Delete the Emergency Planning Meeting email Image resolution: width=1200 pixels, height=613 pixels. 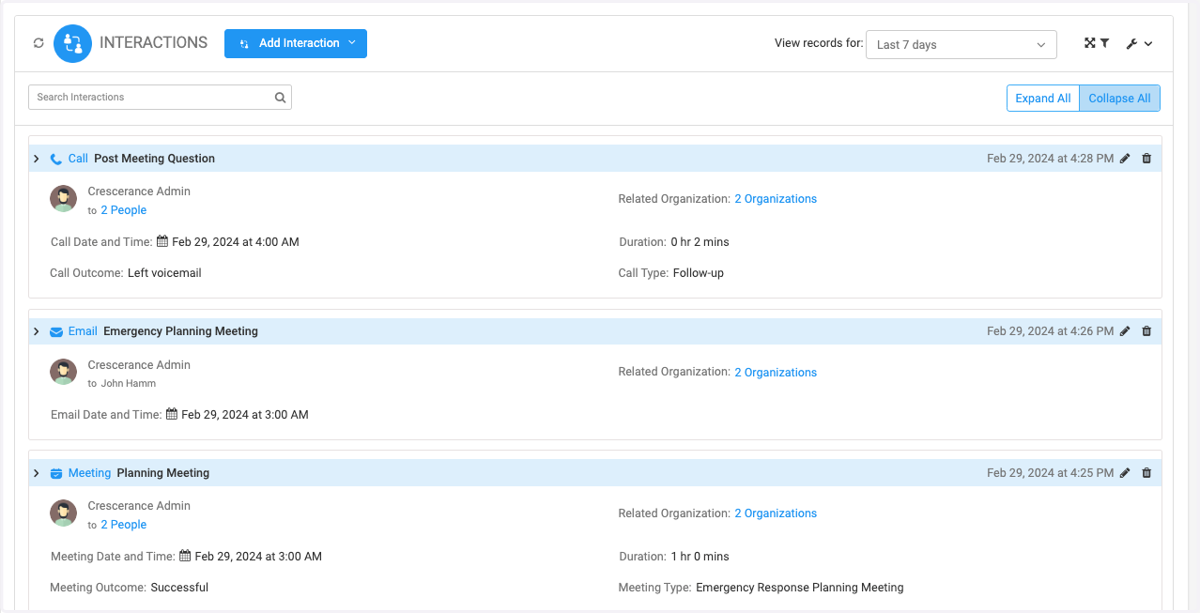[x=1146, y=331]
